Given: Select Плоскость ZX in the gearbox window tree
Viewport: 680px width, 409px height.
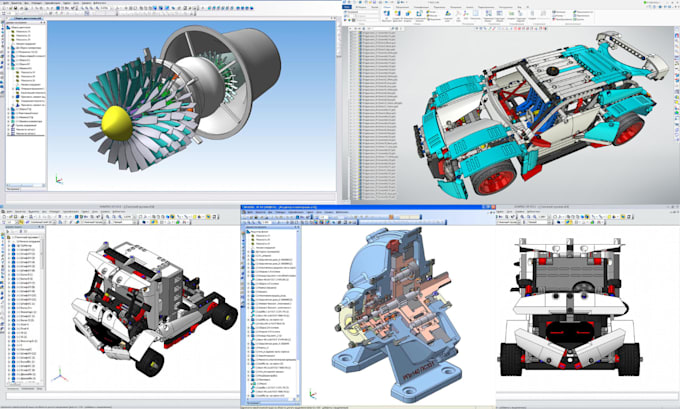Looking at the screenshot, I should tap(262, 239).
